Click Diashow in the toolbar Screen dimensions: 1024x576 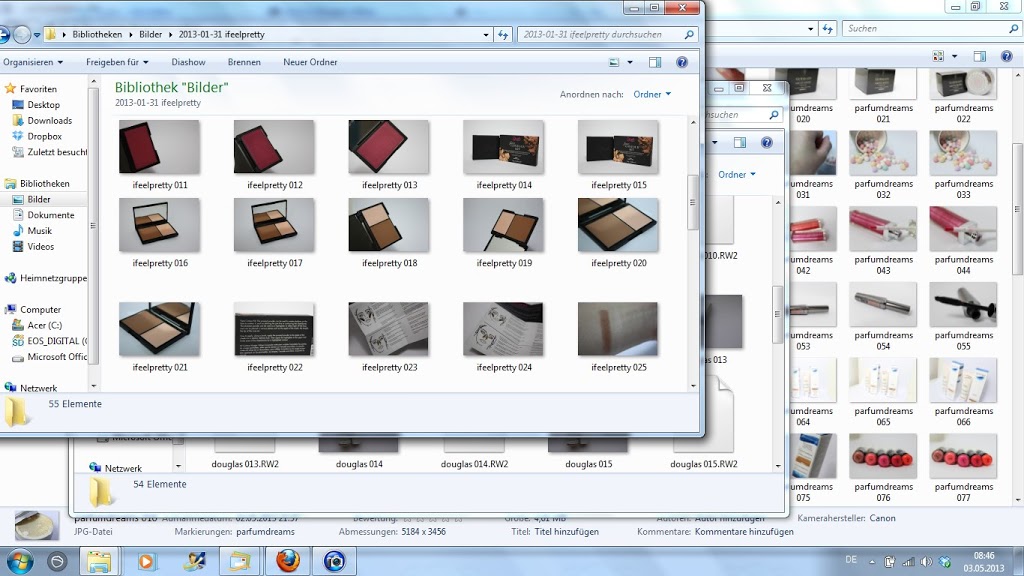pos(188,62)
